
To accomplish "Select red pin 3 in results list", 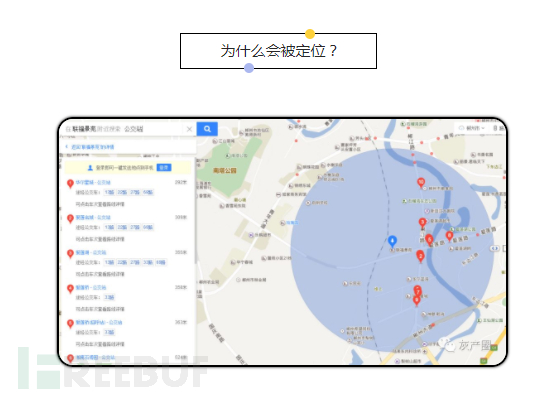I will tap(70, 253).
